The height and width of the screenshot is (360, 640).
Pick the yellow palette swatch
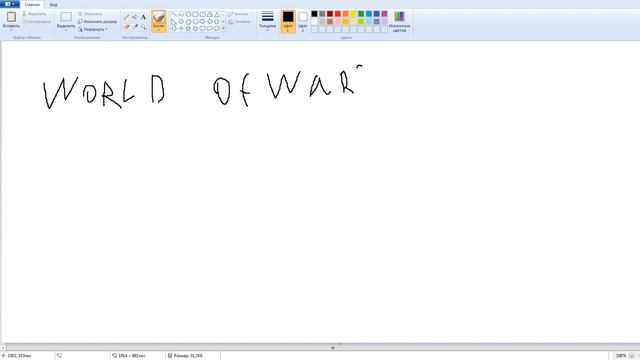click(x=353, y=14)
